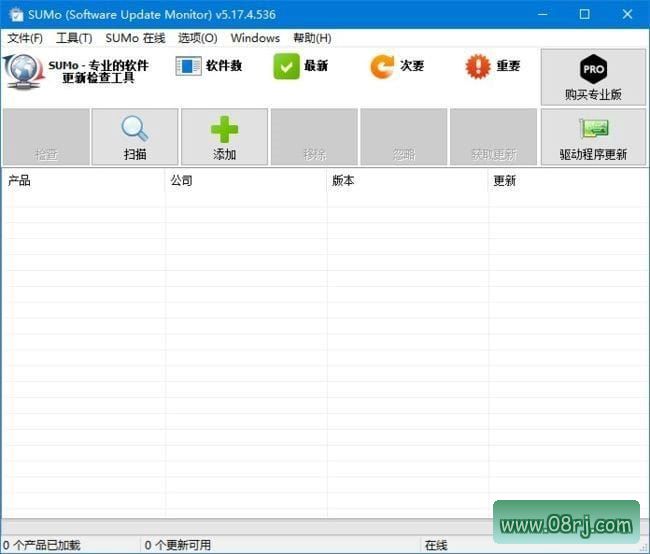This screenshot has height=554, width=650.
Task: Click the disabled 移除 button
Action: point(314,137)
